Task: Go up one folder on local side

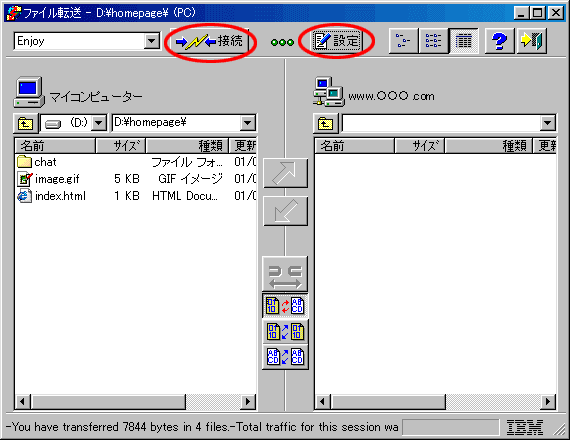Action: pos(25,123)
